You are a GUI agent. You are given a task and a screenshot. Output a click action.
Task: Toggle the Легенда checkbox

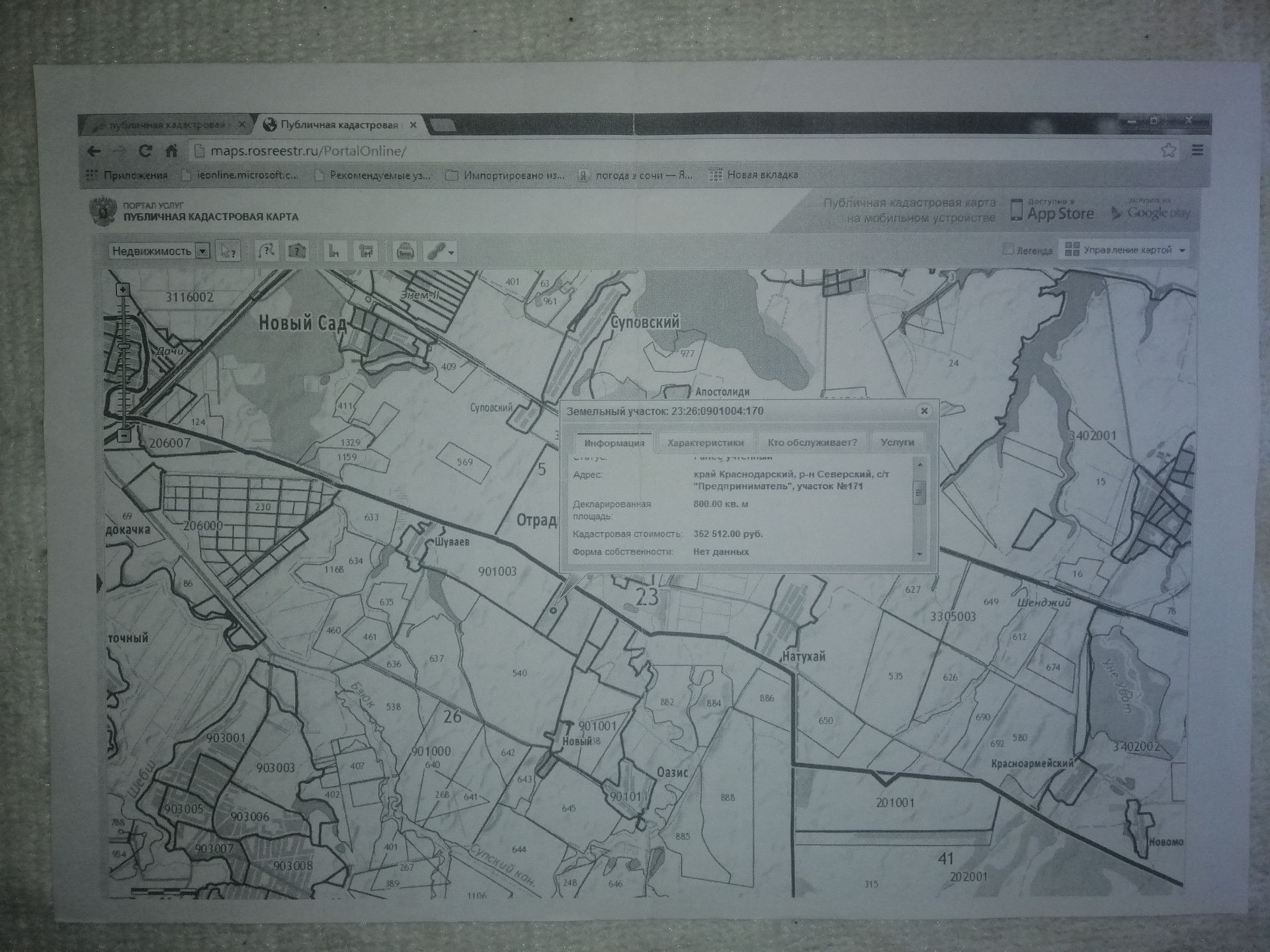(x=1008, y=249)
